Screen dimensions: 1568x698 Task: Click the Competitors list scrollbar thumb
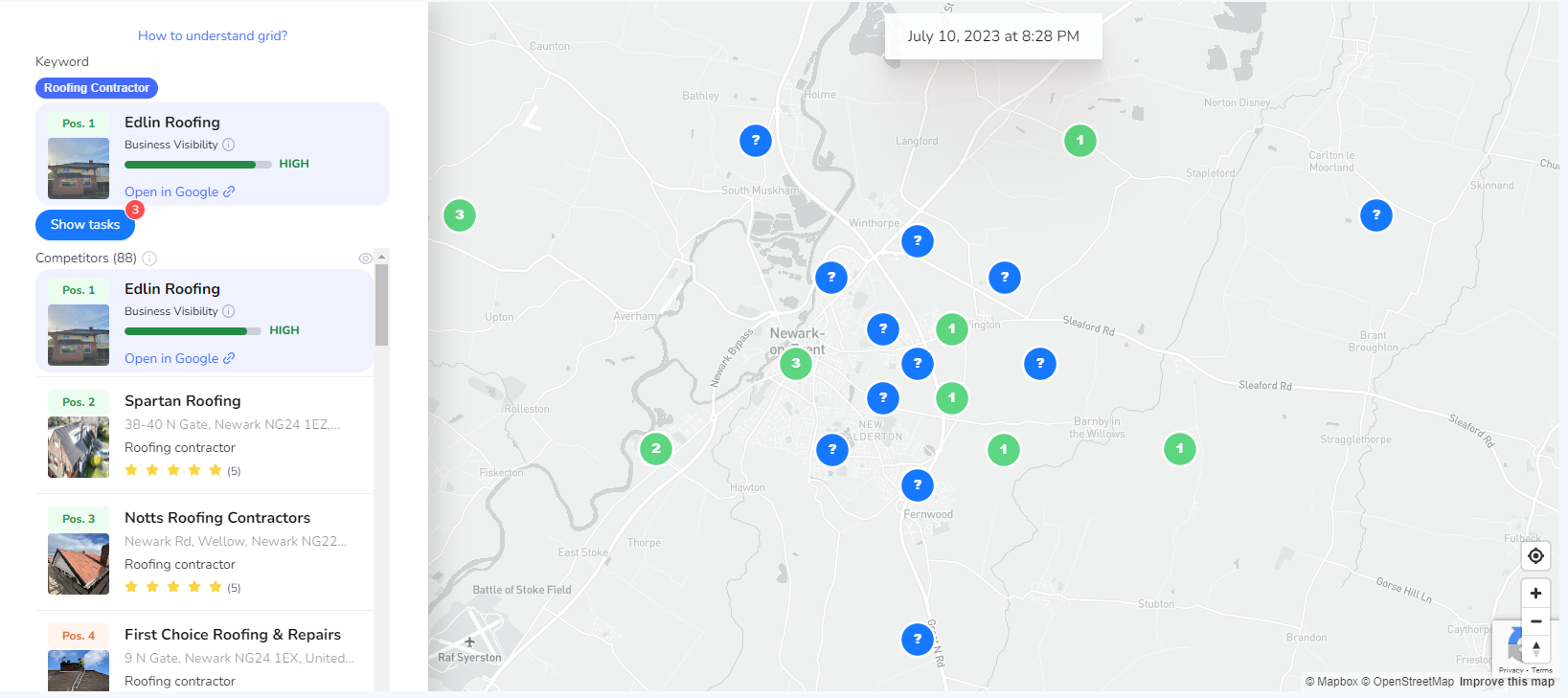[x=381, y=304]
